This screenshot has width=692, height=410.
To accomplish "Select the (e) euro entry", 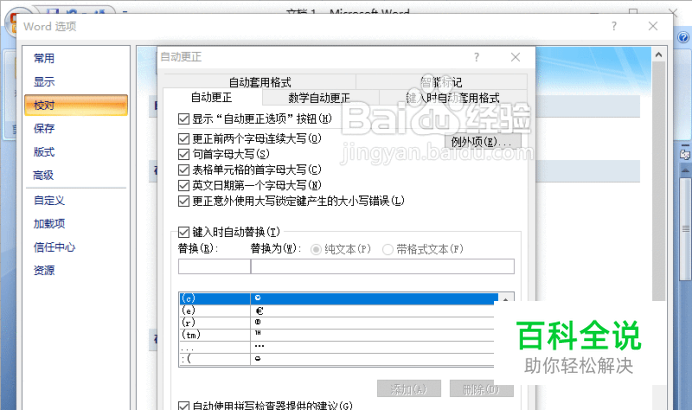I will [338, 311].
